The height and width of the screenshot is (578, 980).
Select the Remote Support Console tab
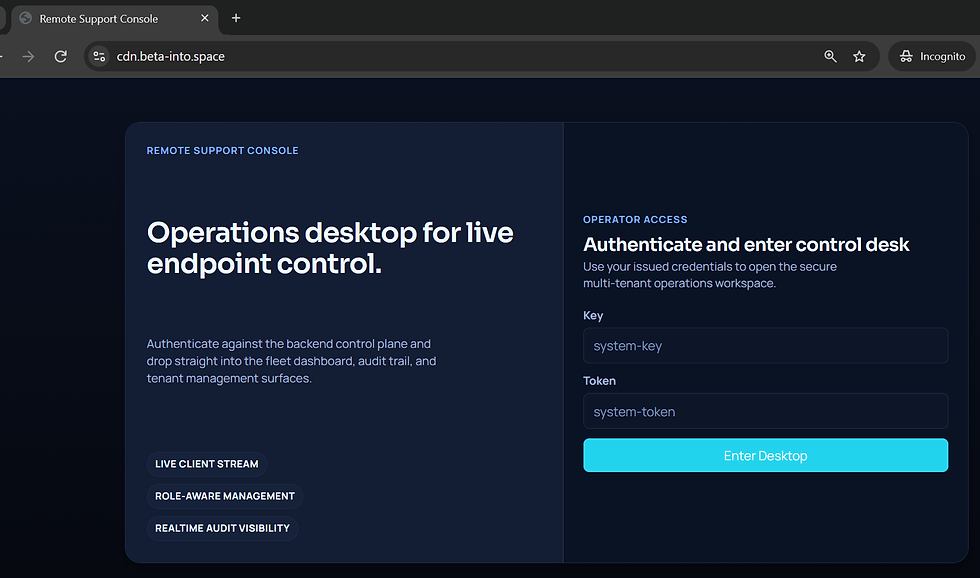pyautogui.click(x=114, y=19)
